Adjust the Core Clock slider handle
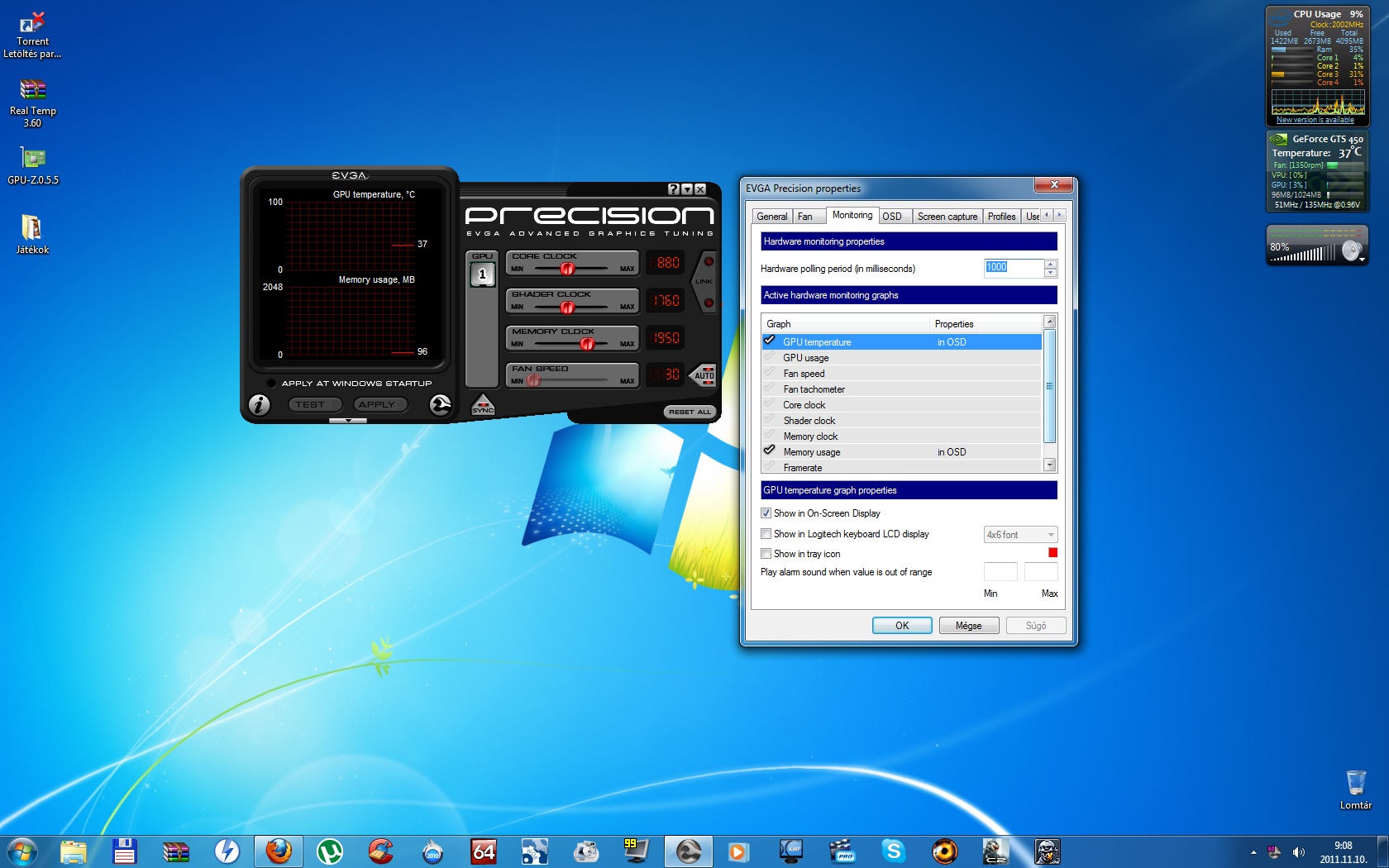Screen dimensions: 1389x868 click(x=567, y=269)
